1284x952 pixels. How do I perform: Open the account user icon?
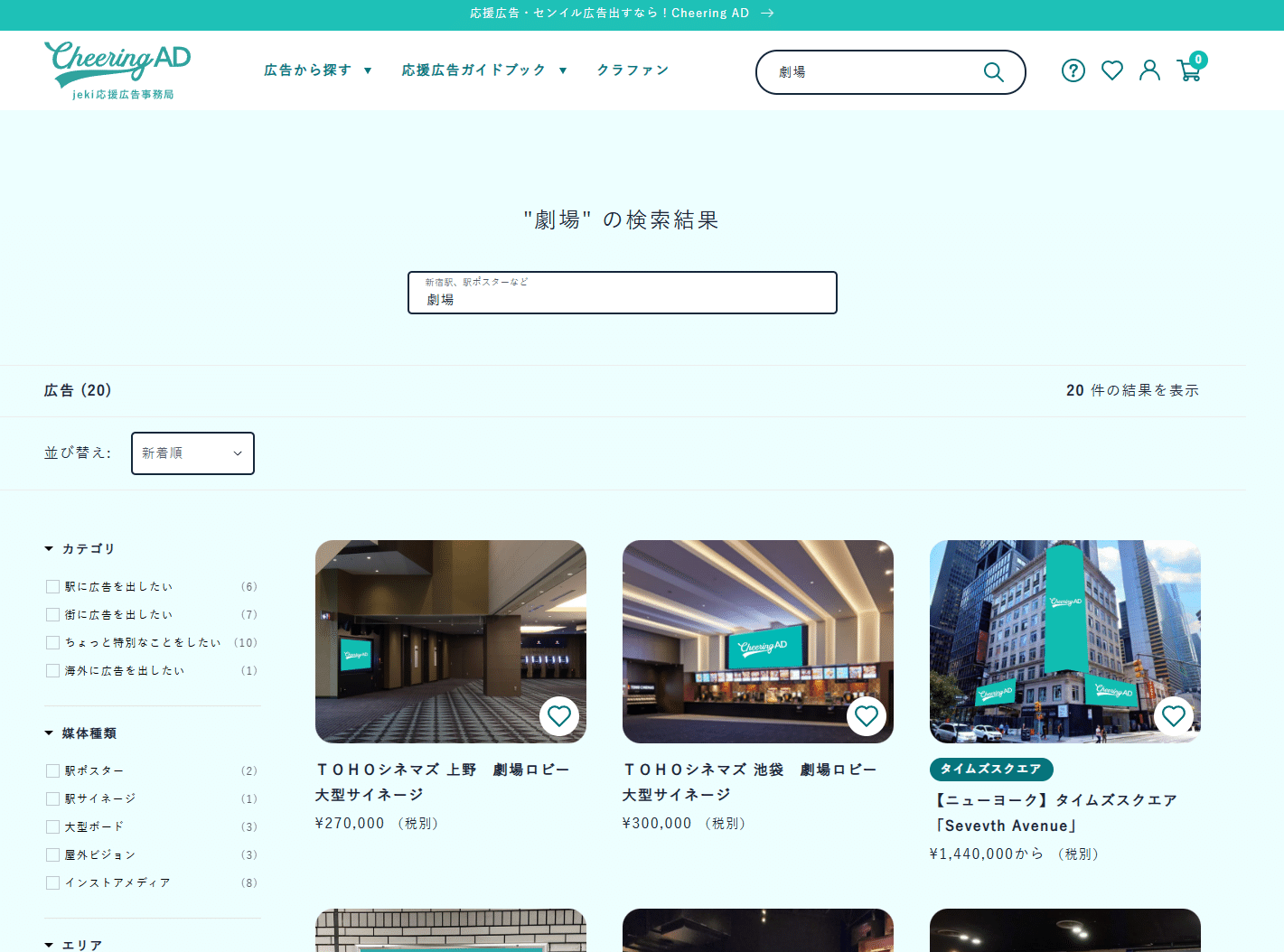[1149, 70]
